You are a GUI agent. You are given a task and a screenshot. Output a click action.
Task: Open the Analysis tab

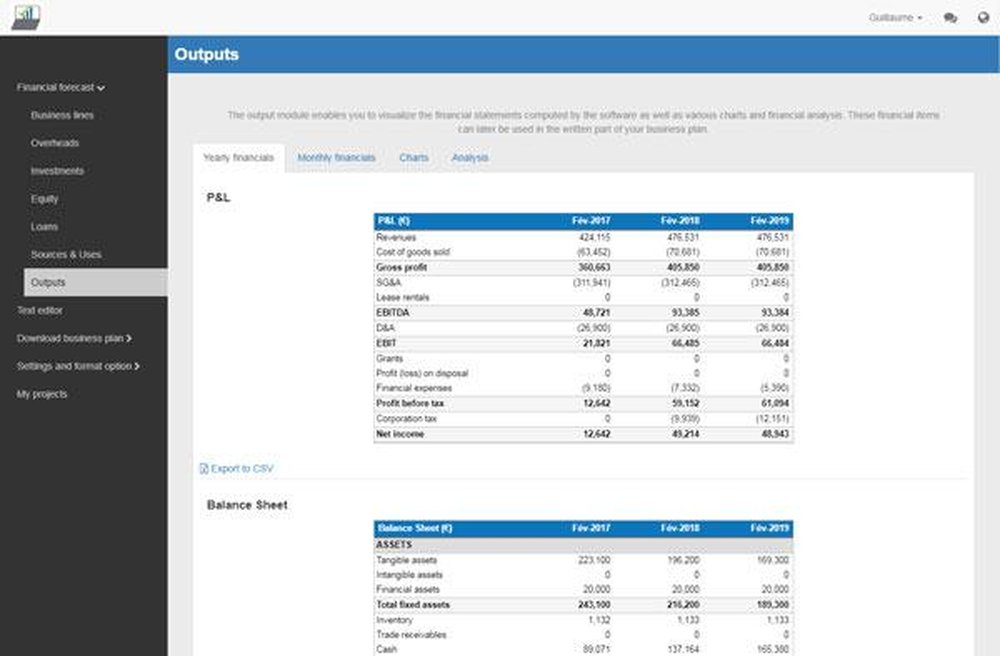pyautogui.click(x=470, y=157)
